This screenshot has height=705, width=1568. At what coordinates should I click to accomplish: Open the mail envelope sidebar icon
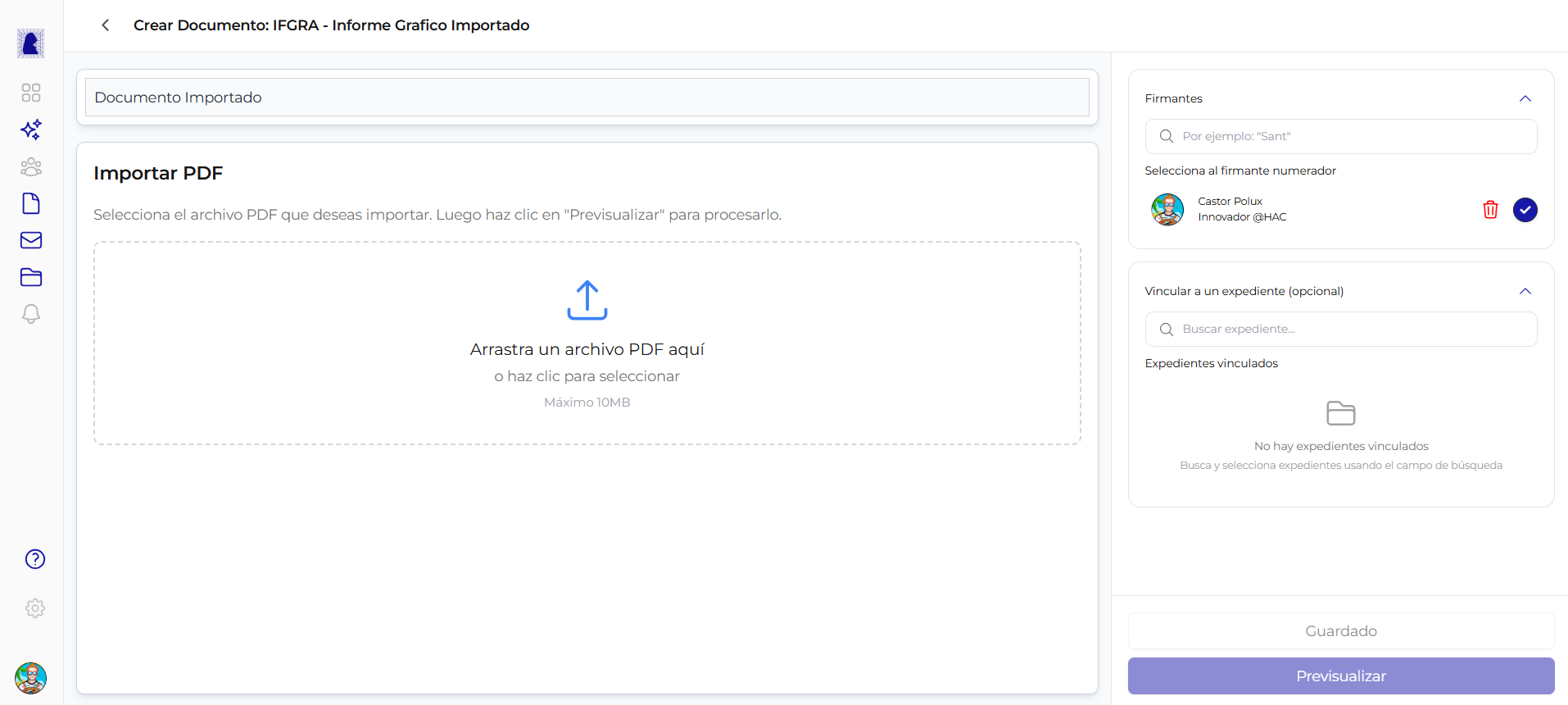coord(31,240)
